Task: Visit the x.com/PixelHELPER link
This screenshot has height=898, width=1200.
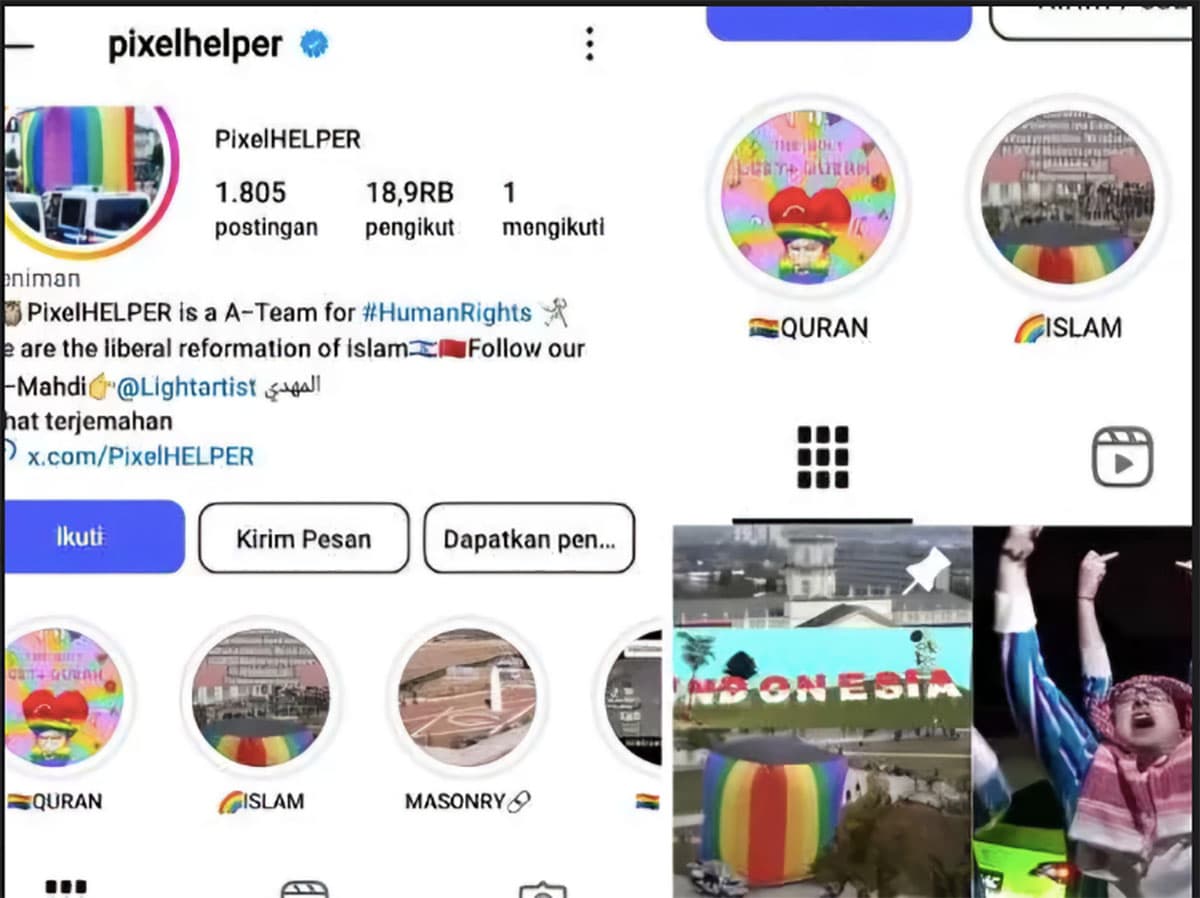Action: [x=140, y=456]
